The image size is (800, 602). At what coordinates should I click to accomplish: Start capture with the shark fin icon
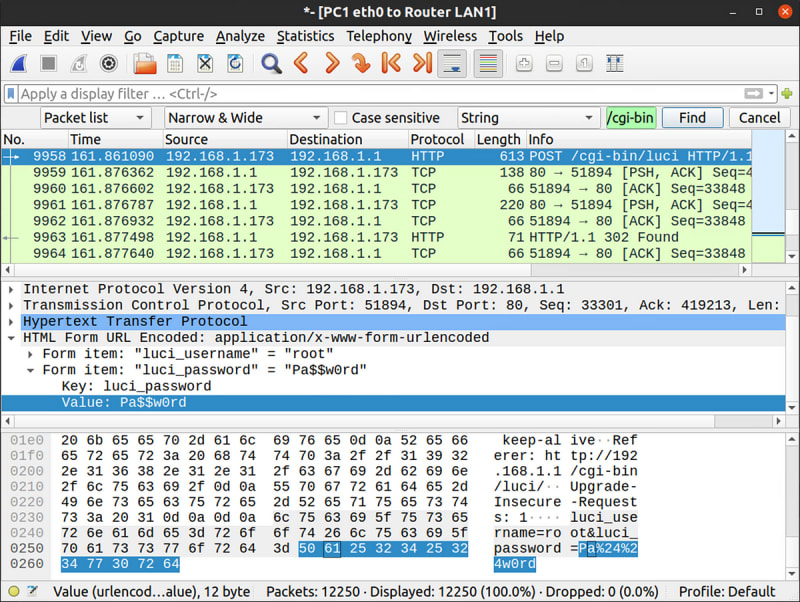click(19, 64)
